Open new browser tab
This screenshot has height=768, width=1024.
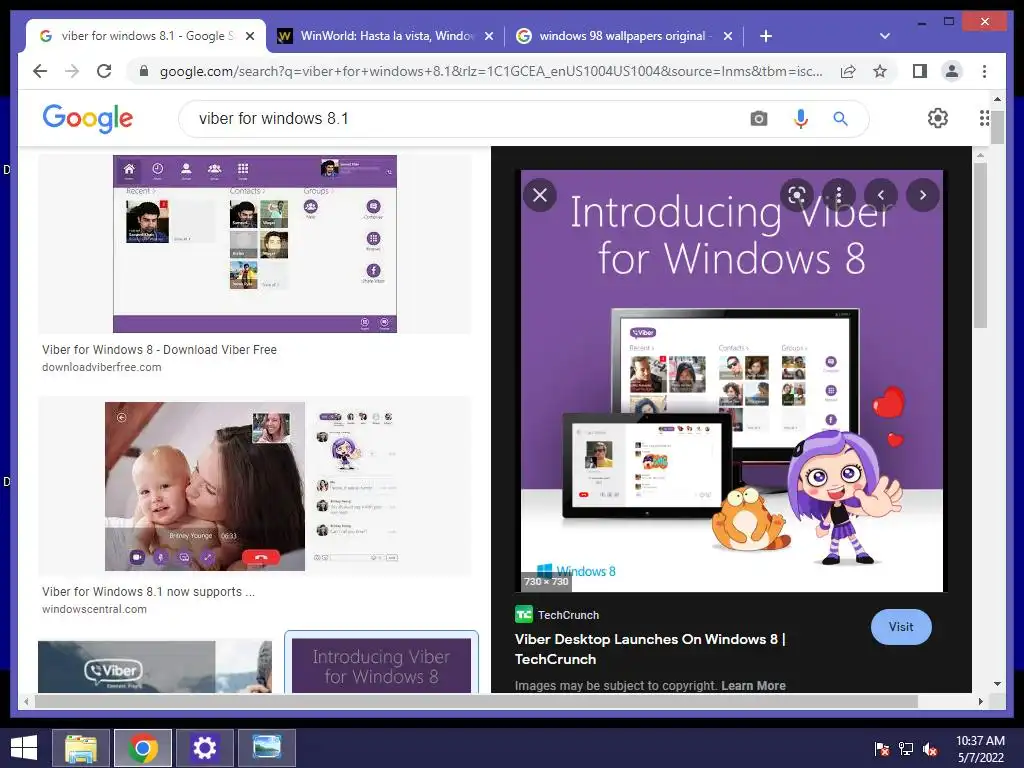pyautogui.click(x=766, y=36)
